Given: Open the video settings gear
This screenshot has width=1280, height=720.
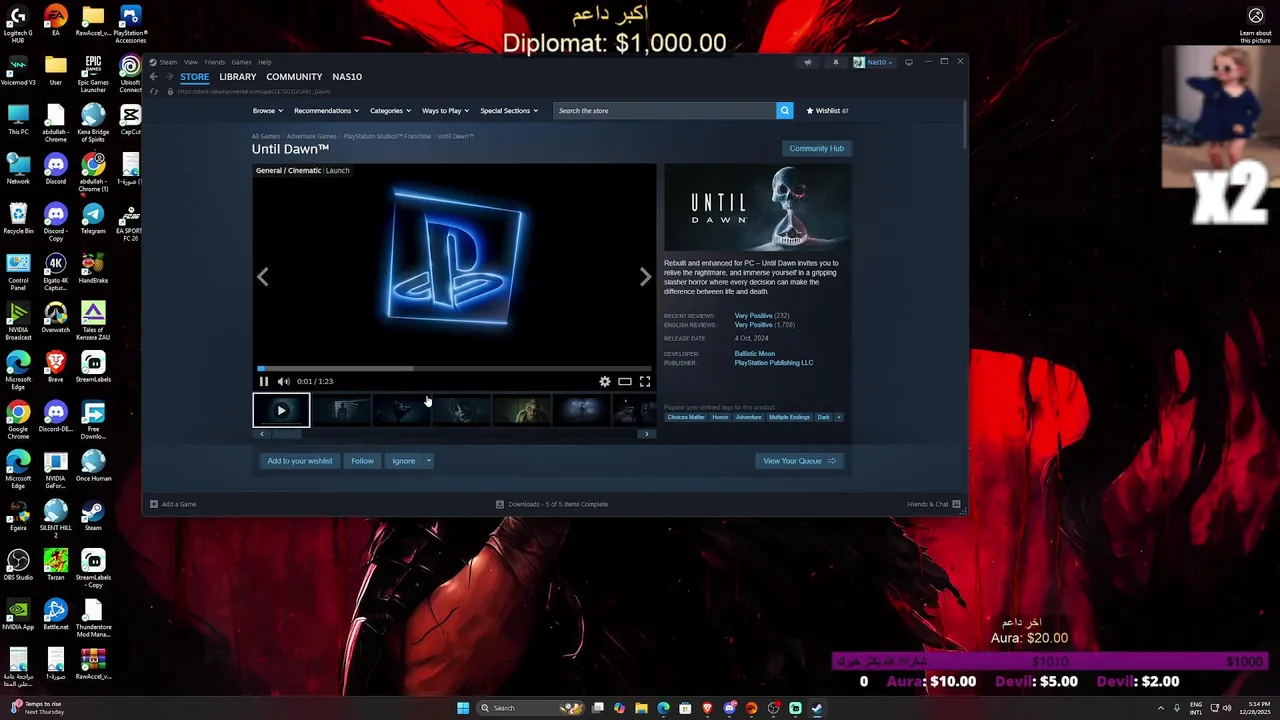Looking at the screenshot, I should (x=605, y=381).
